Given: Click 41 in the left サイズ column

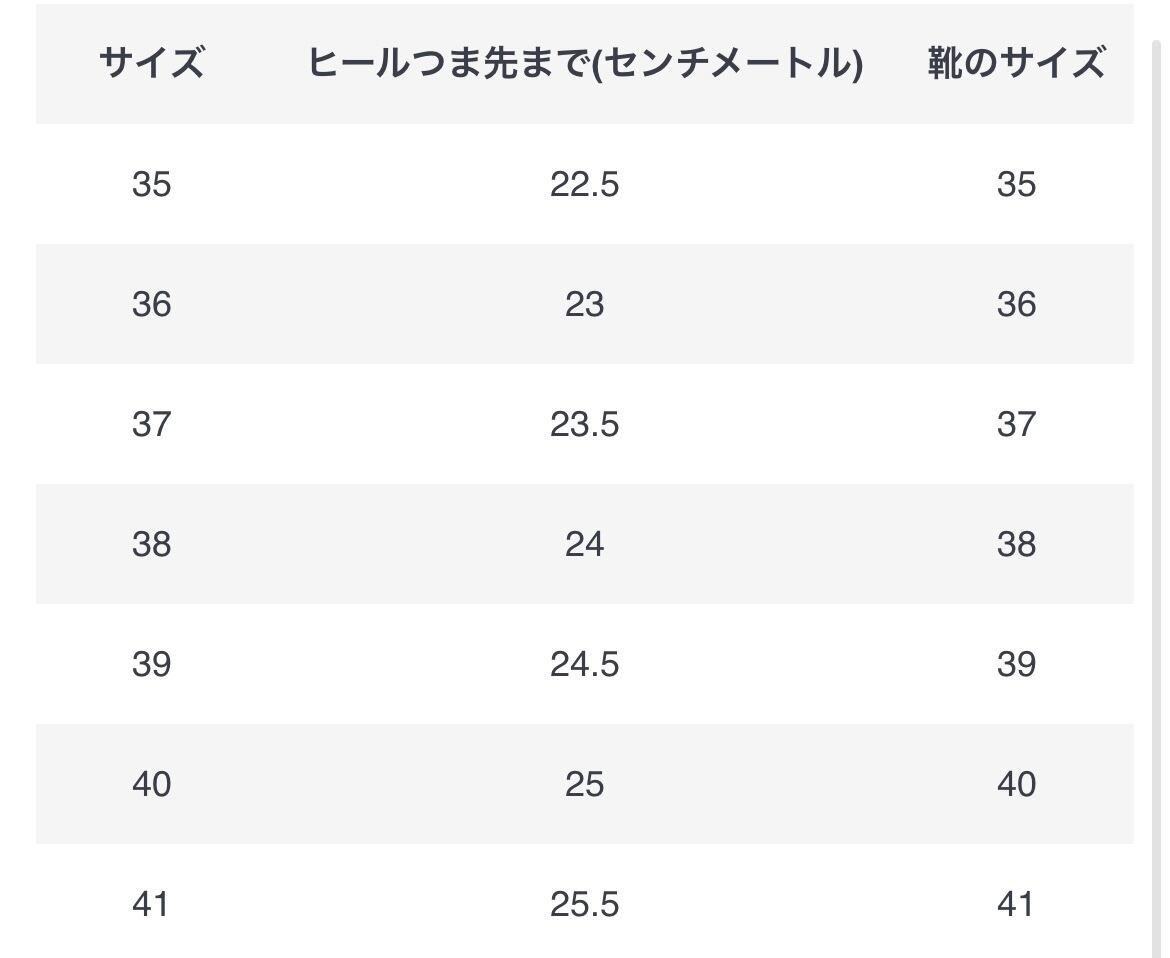Looking at the screenshot, I should 152,904.
